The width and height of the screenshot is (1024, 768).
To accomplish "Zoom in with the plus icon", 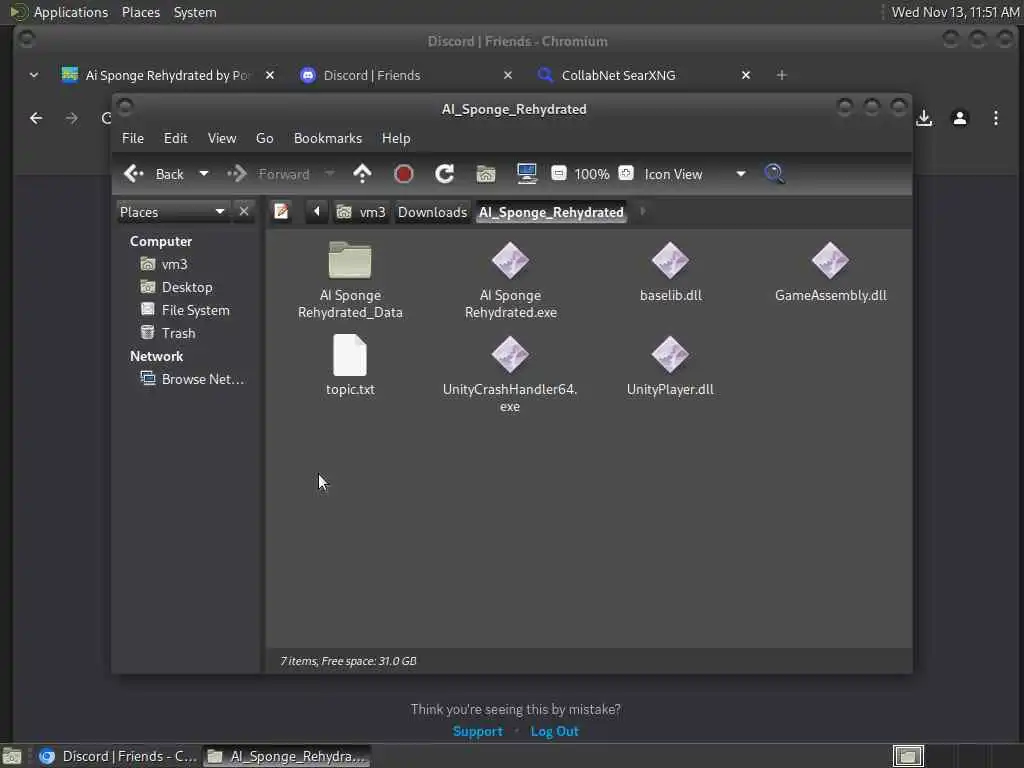I will tap(626, 174).
